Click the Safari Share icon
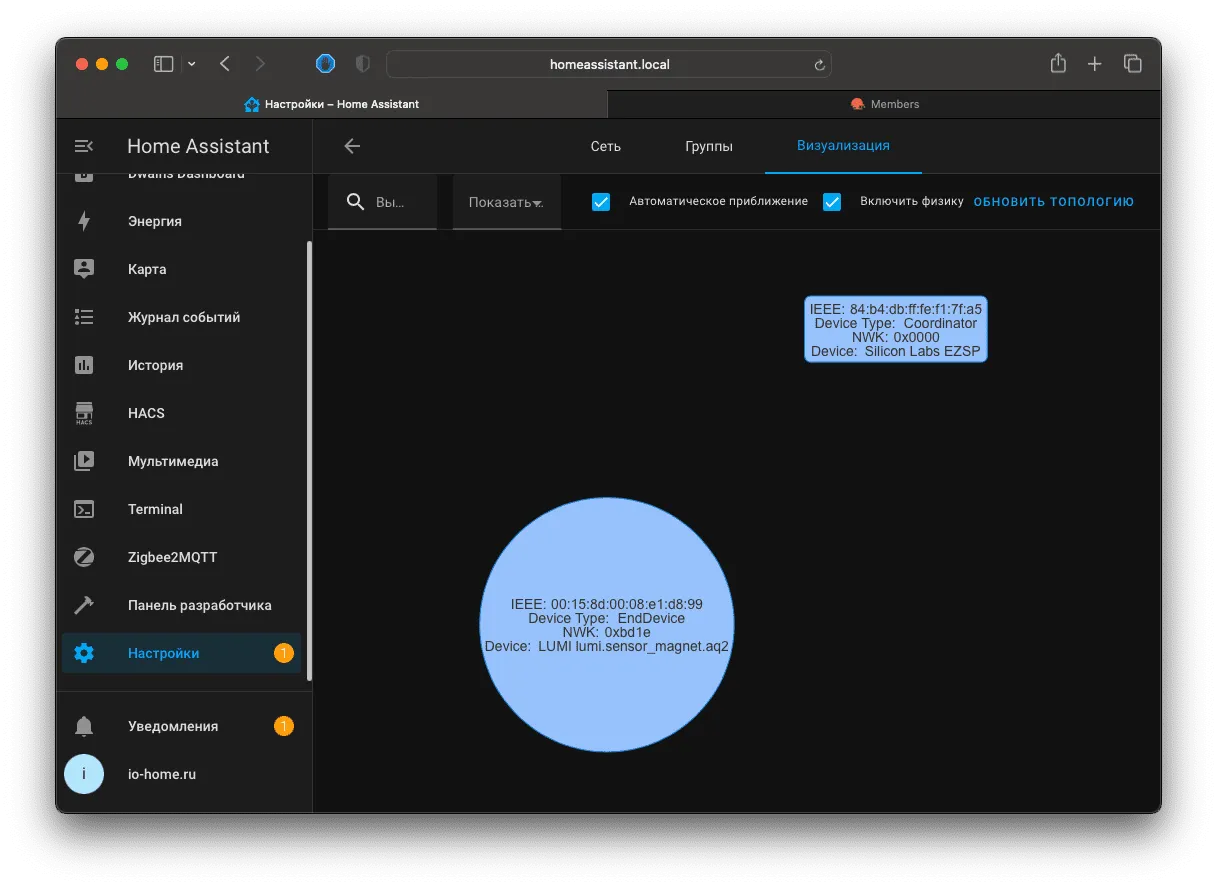This screenshot has width=1217, height=887. point(1058,63)
